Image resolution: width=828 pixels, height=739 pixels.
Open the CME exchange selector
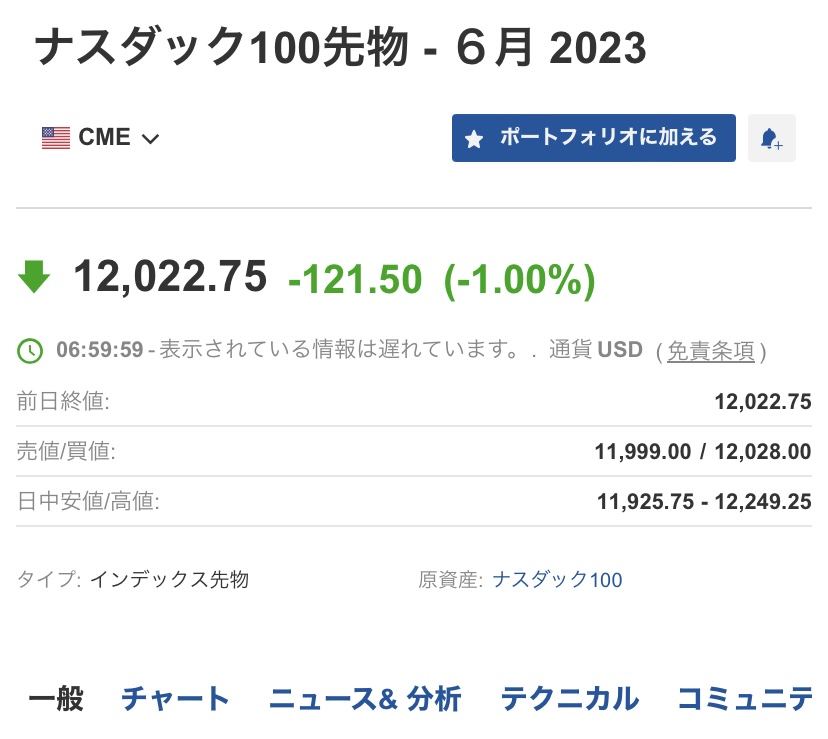[100, 138]
